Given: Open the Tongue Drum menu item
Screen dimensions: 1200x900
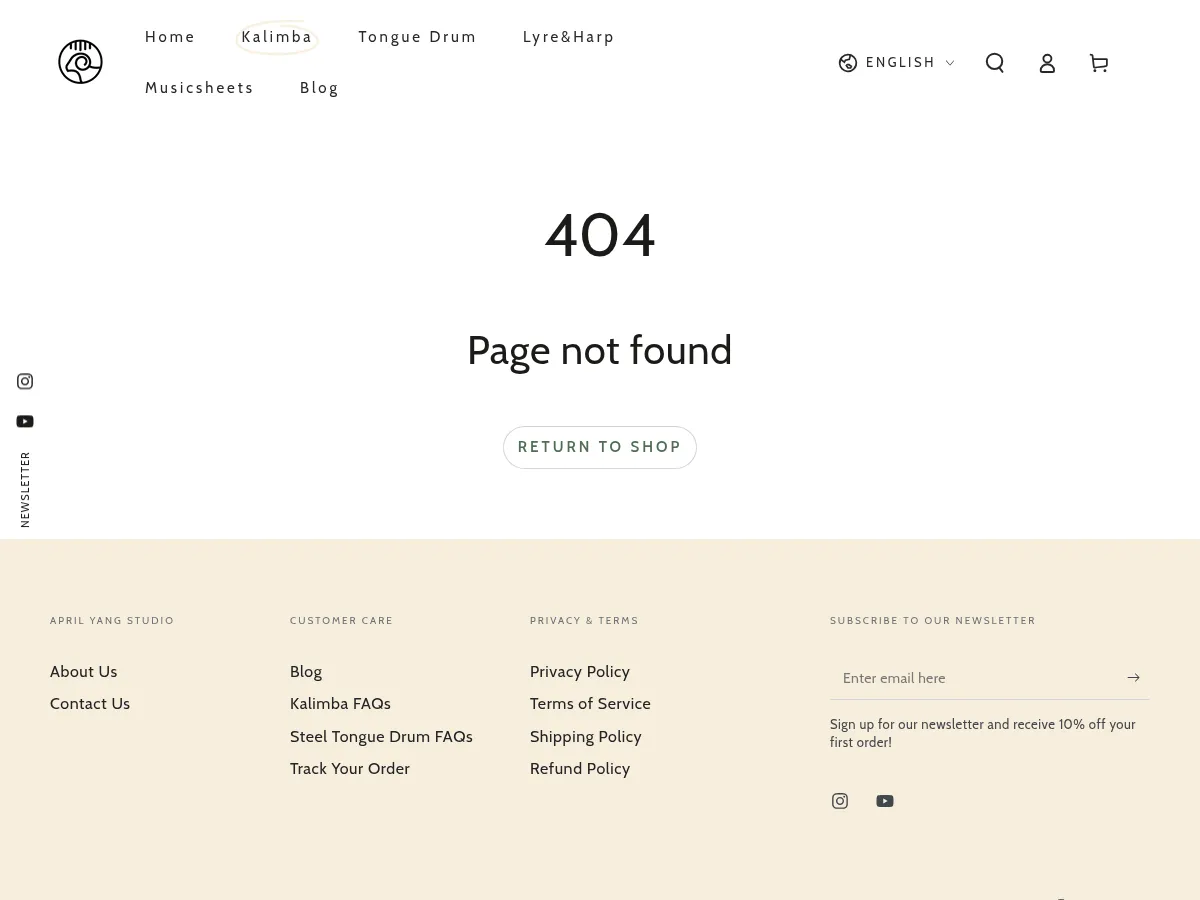Looking at the screenshot, I should click(417, 37).
